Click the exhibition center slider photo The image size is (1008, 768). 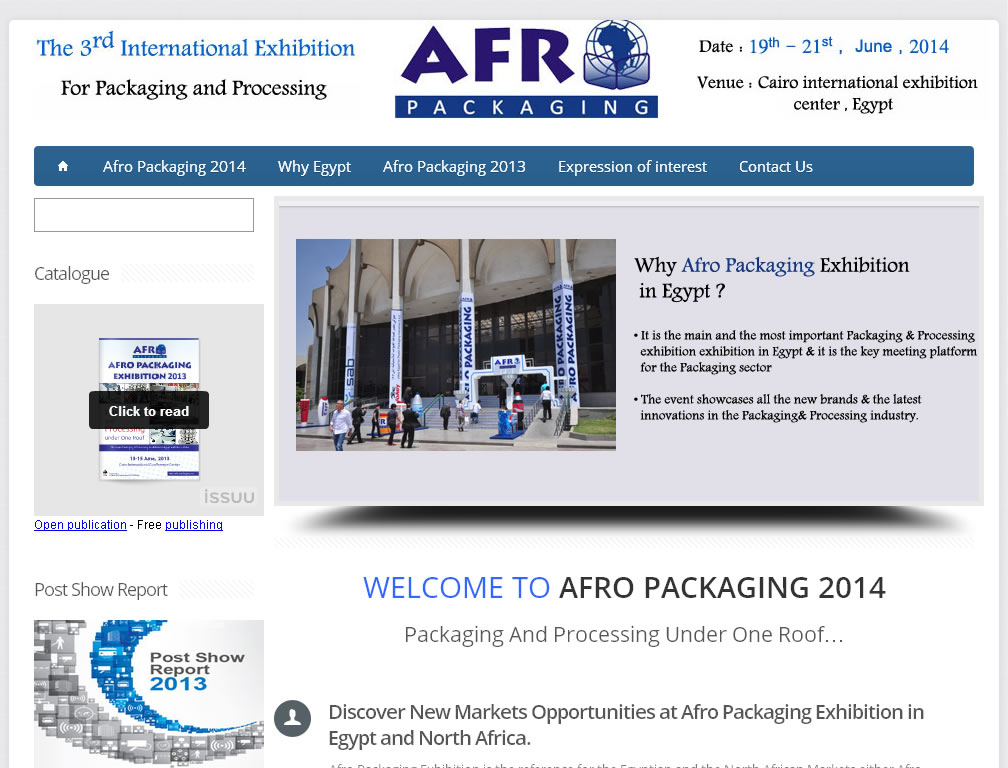click(456, 344)
